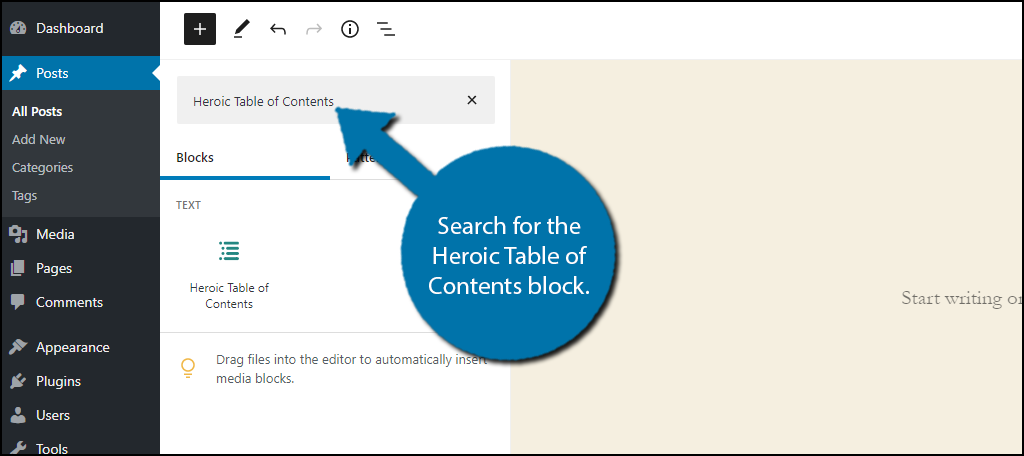Click the Heroic Table of Contents search field

coord(336,100)
